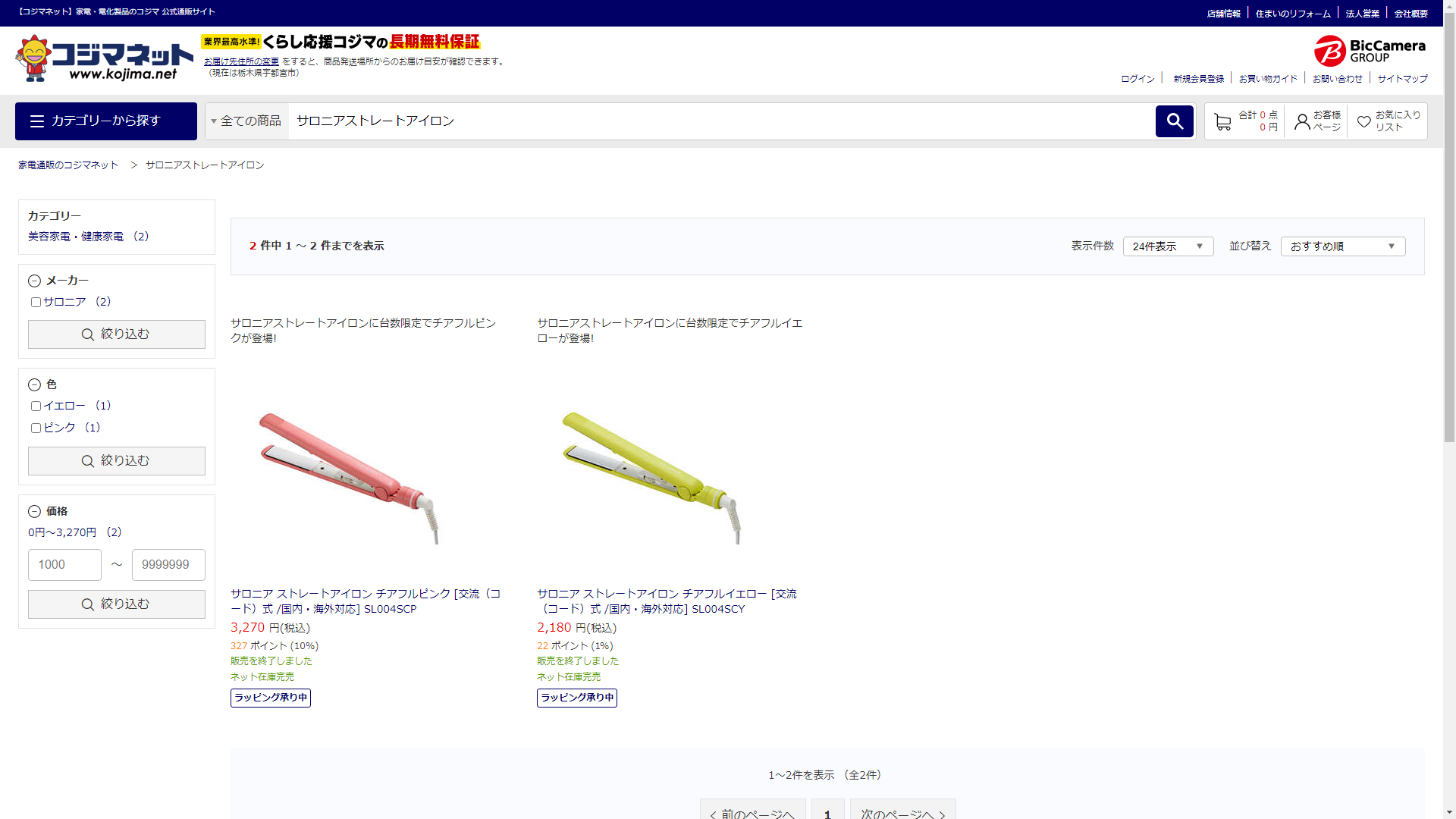Open the カテゴリーから探す menu
1456x819 pixels.
coord(106,121)
